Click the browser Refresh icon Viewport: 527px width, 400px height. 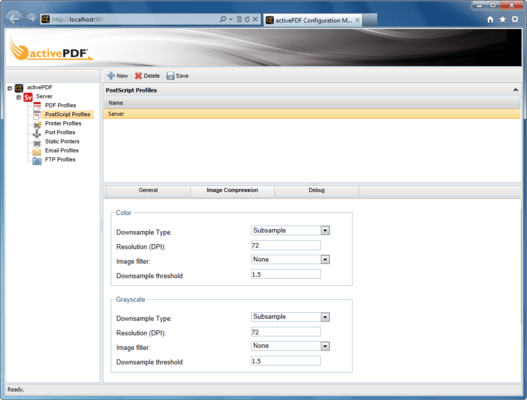247,19
